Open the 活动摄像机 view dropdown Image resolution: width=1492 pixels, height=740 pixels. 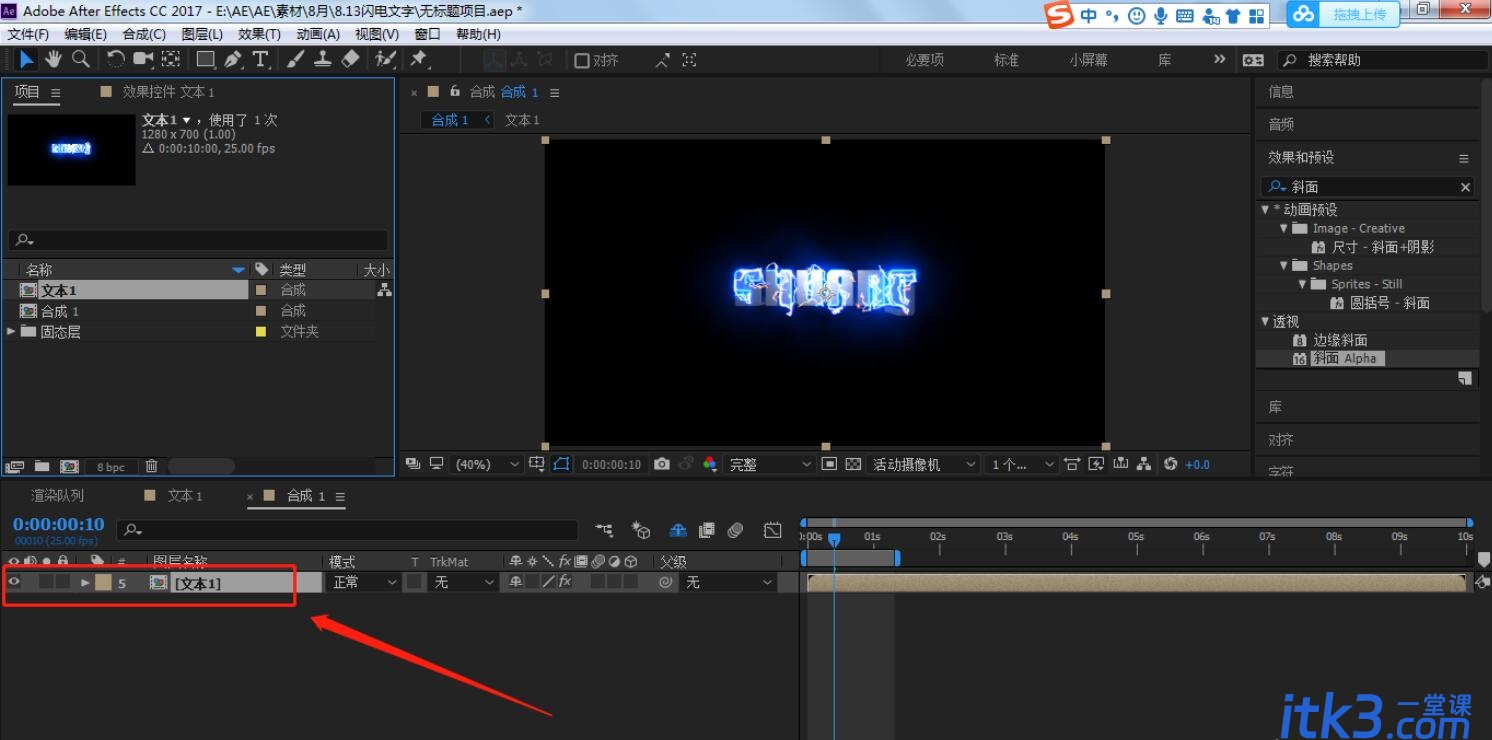(x=924, y=464)
